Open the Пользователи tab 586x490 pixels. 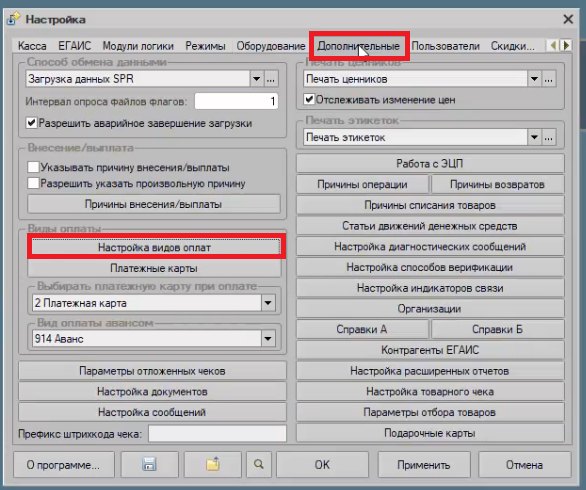coord(445,46)
